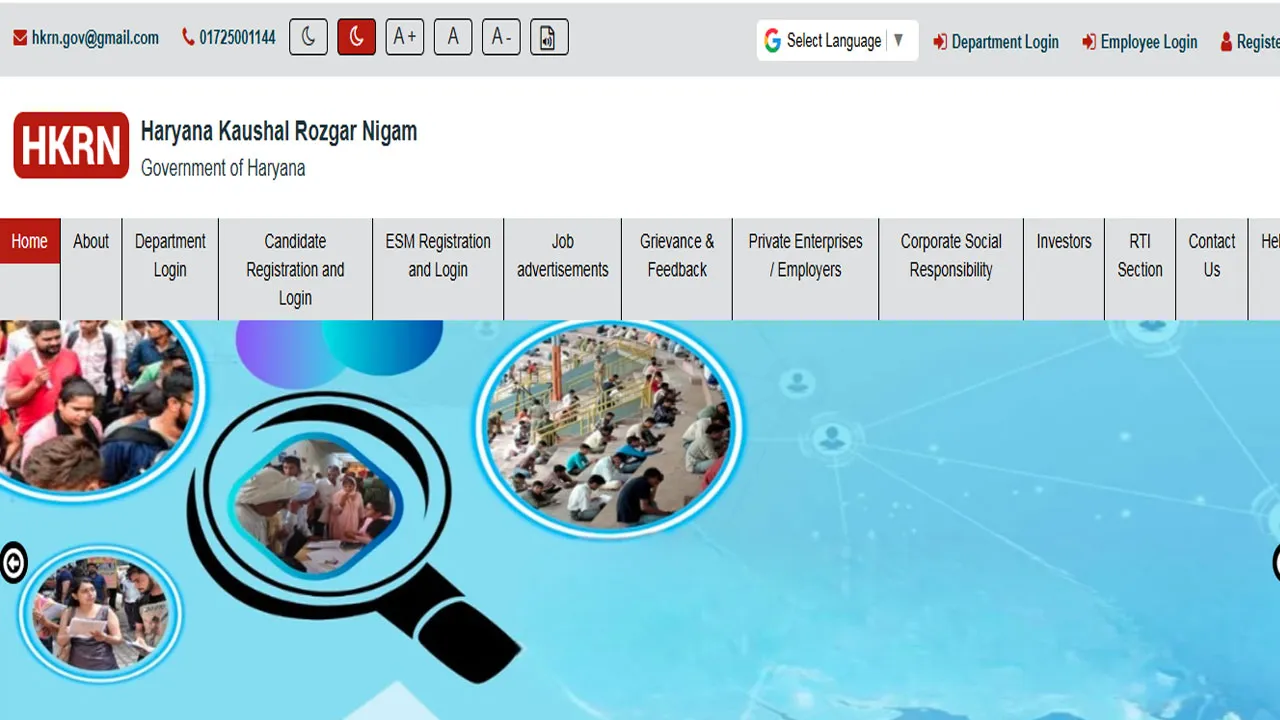Click Haryana Kaushal Rozgar Nigam title
Screen dimensions: 1280x720
point(279,131)
